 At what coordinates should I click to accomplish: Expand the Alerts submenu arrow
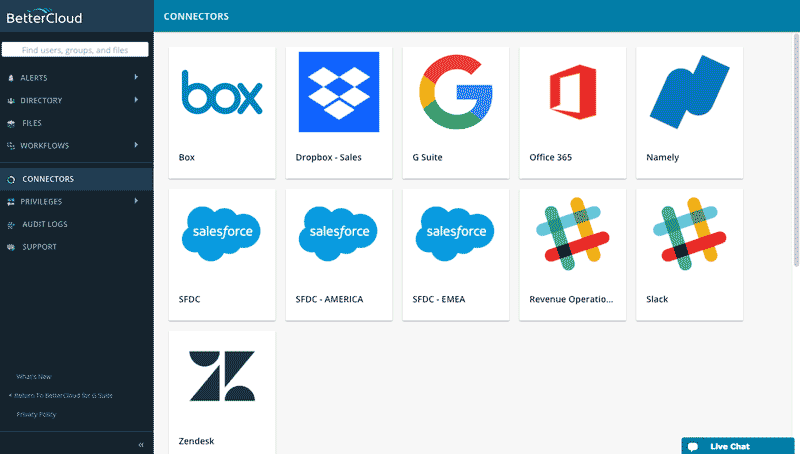(136, 77)
